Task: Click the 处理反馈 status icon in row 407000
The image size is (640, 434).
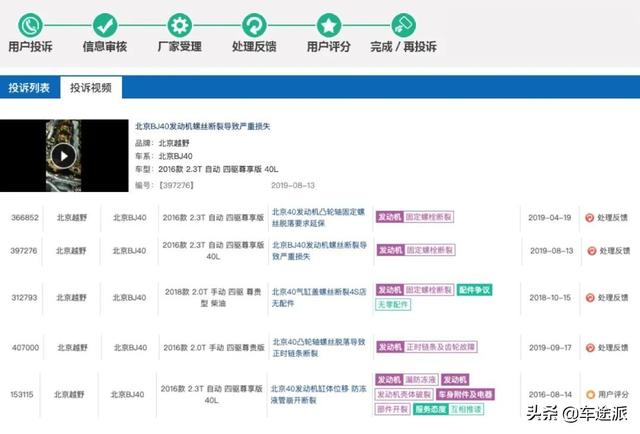Action: (x=590, y=348)
